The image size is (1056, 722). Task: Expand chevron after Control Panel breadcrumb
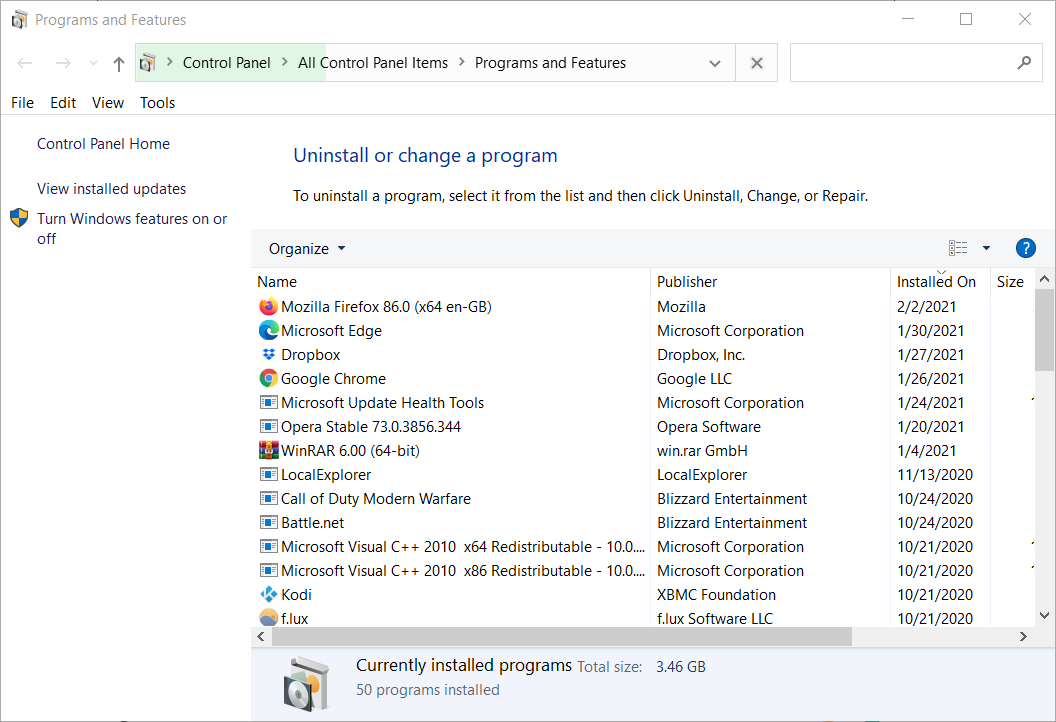tap(284, 62)
